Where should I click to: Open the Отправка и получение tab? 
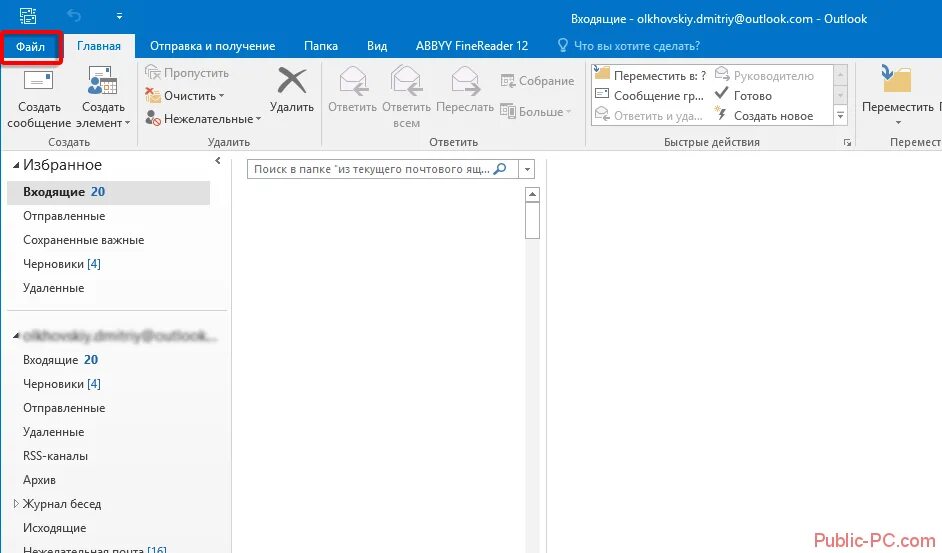(x=212, y=46)
